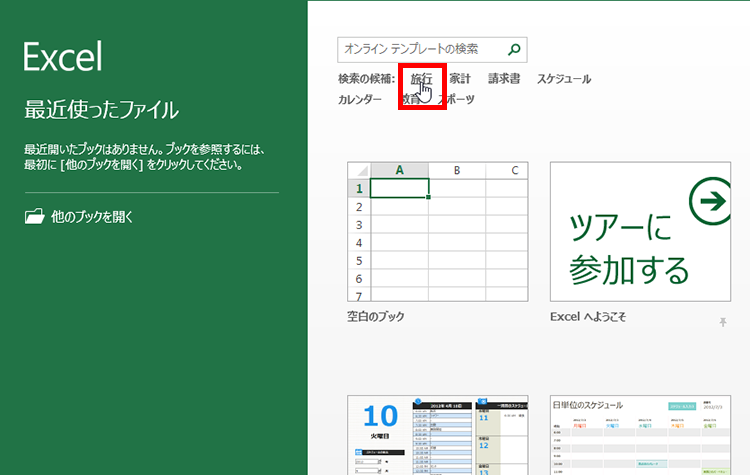Open the ツアーに参加する template thumbnail
Image resolution: width=750 pixels, height=475 pixels.
coord(640,232)
